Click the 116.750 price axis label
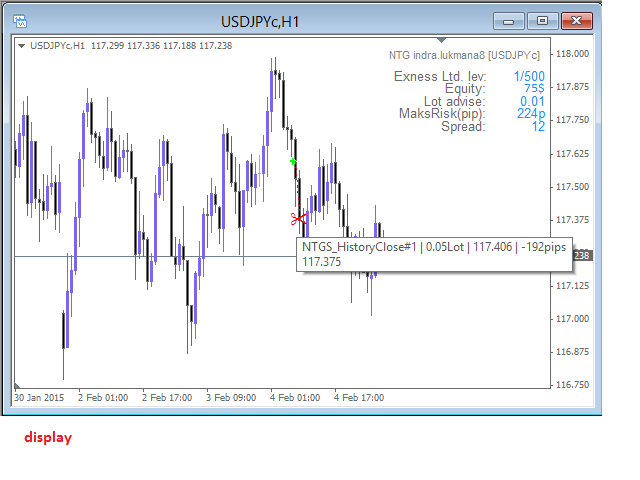This screenshot has width=640, height=480. [572, 385]
